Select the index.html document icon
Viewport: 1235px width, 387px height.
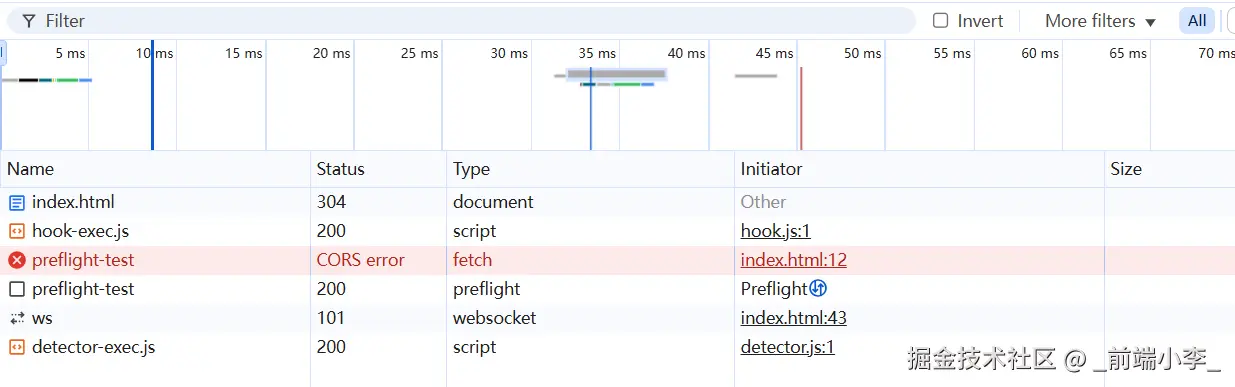coord(16,202)
